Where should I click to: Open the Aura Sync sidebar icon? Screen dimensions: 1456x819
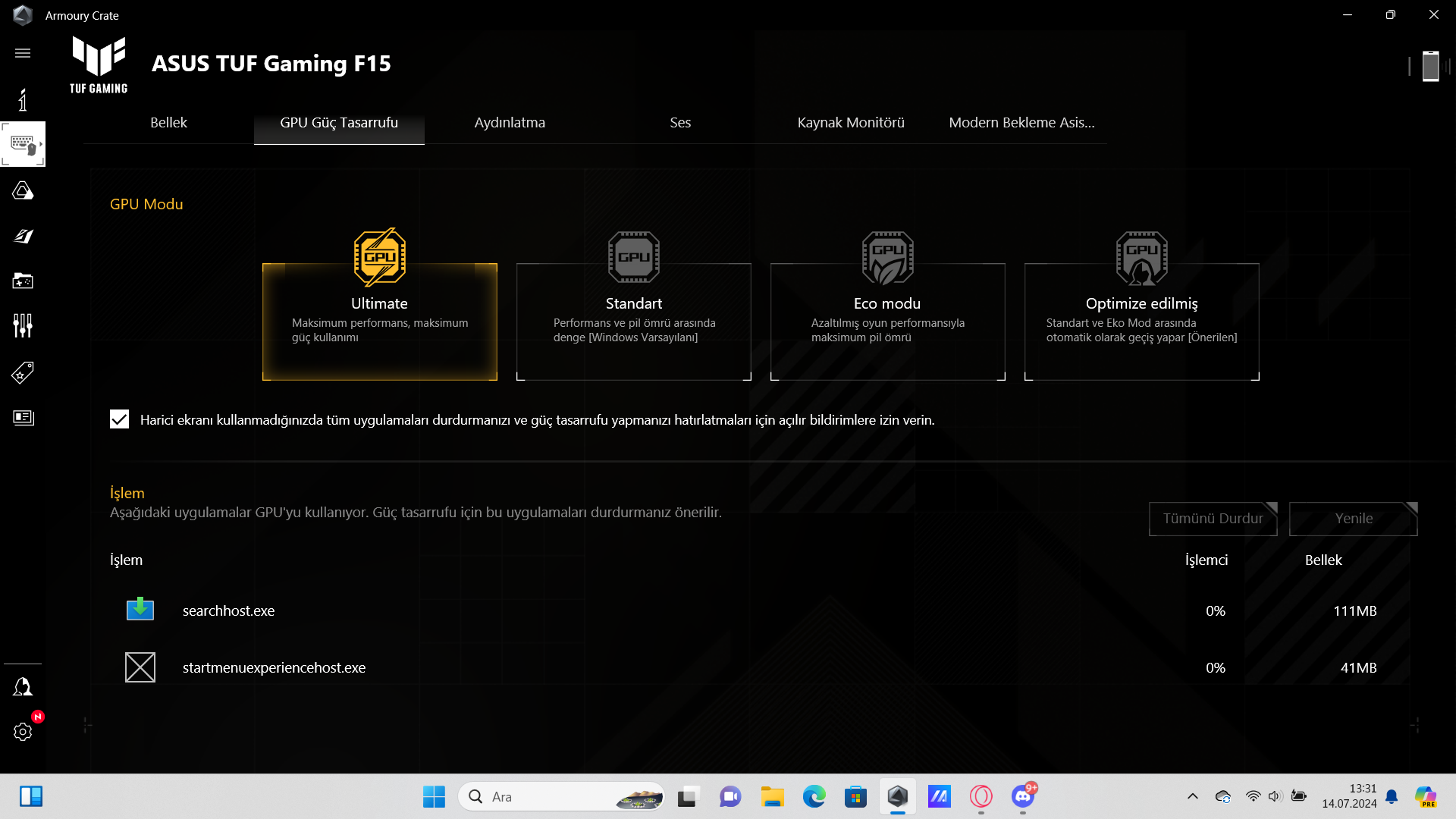pos(23,191)
